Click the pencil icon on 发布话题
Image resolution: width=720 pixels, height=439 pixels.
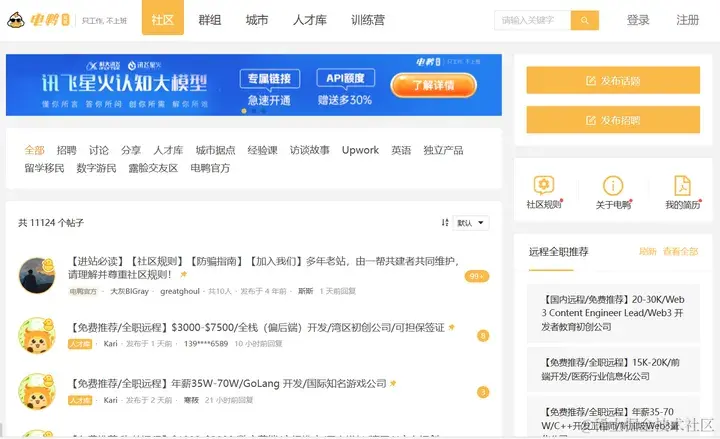coord(591,81)
